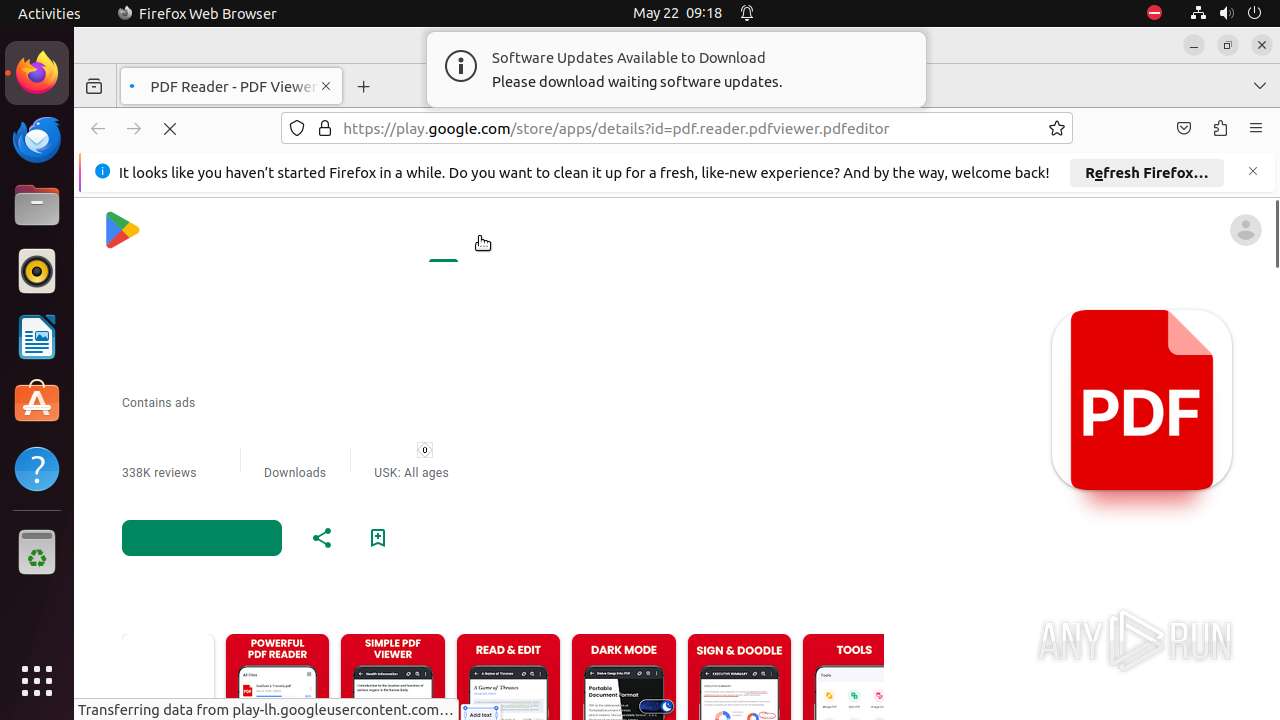Viewport: 1280px width, 720px height.
Task: Open the site security padlock info
Action: (x=325, y=128)
